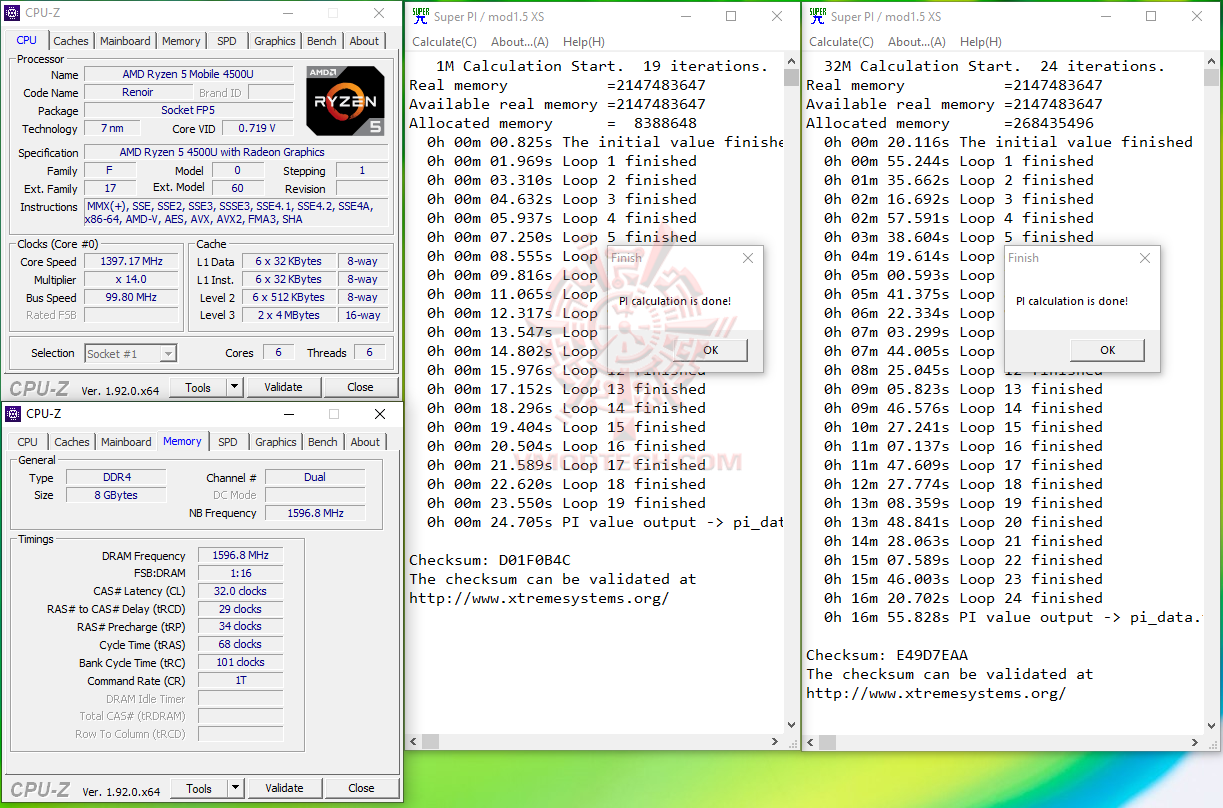Select About tab in bottom CPU-Z window
The image size is (1223, 808).
coord(365,442)
